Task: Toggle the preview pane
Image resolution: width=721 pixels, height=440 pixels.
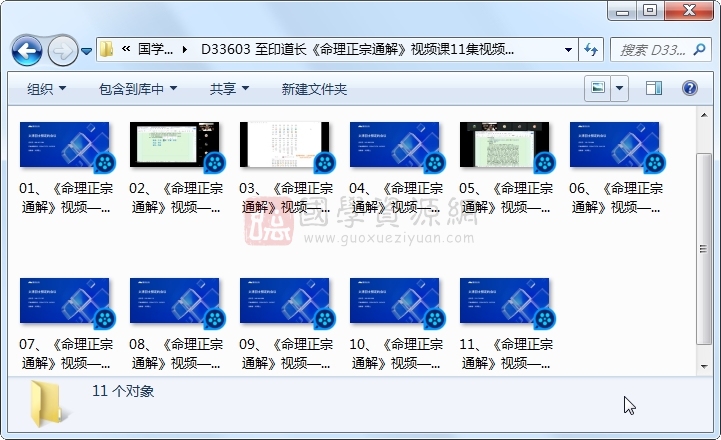Action: [654, 87]
